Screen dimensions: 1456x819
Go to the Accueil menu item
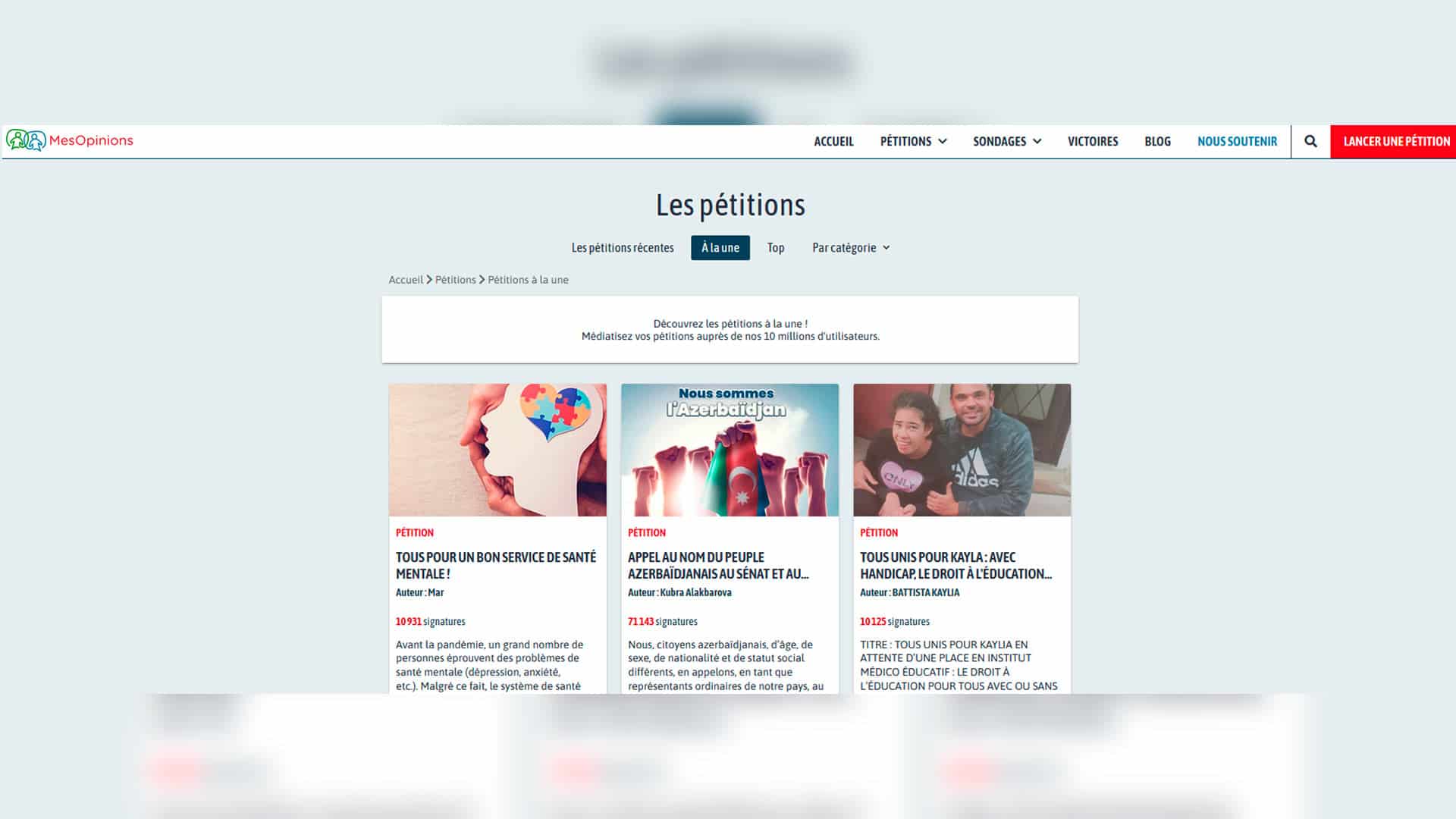tap(833, 142)
